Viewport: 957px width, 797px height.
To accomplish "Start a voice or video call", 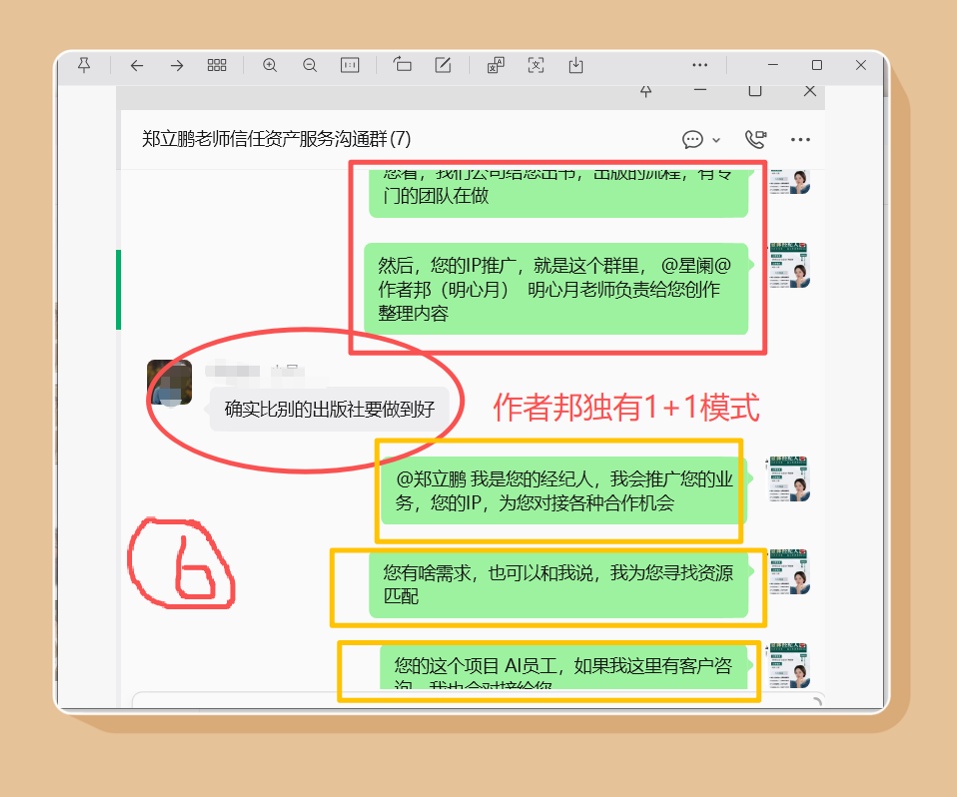I will tap(755, 139).
